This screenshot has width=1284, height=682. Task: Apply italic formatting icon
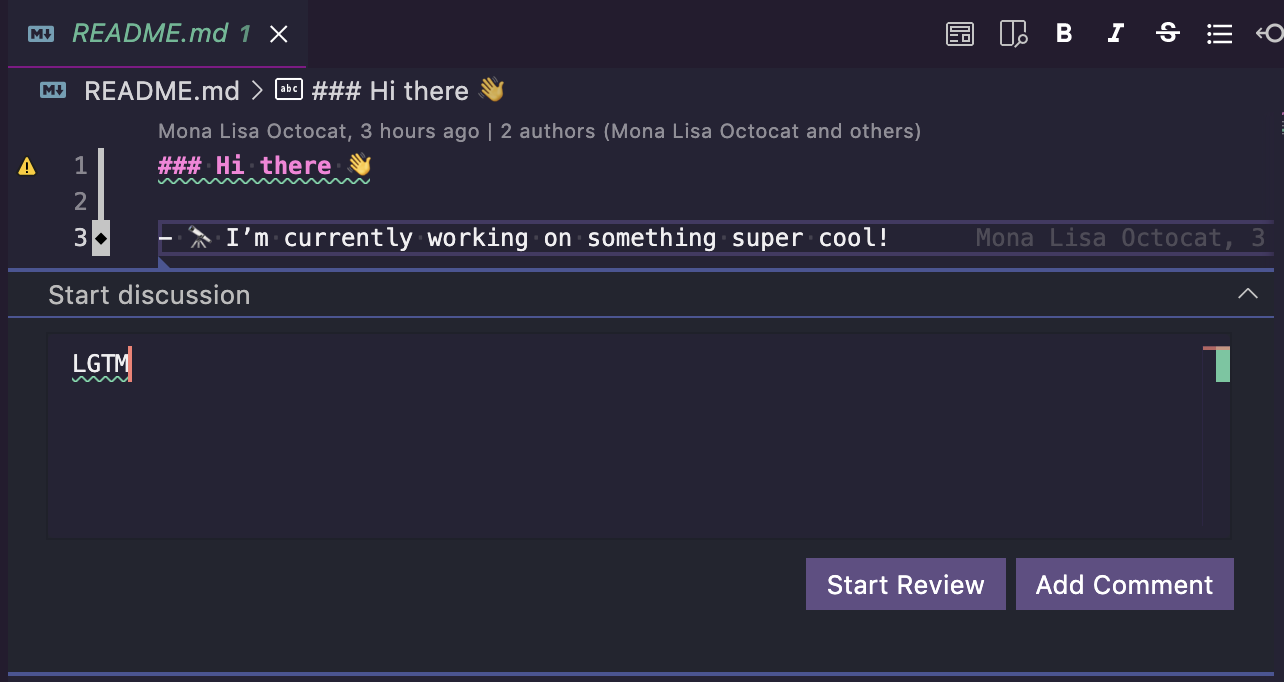point(1116,33)
